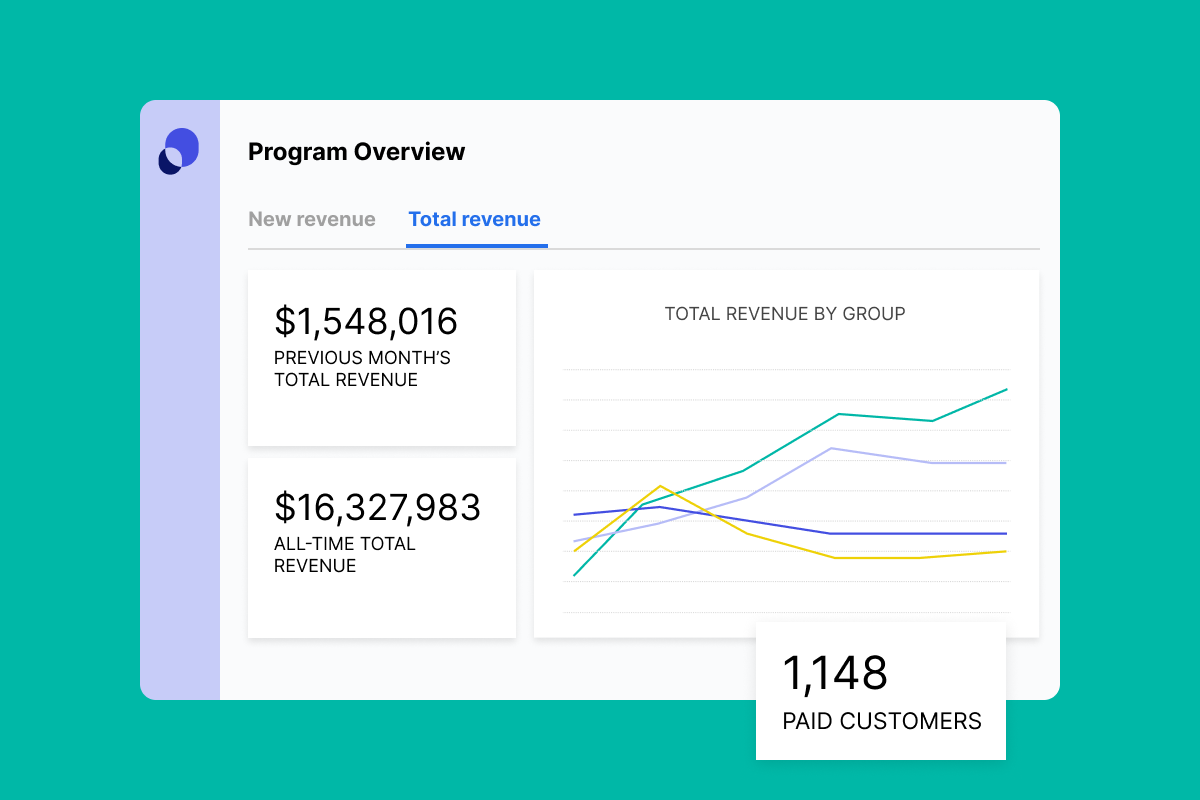Select the lavender group line peak
The height and width of the screenshot is (800, 1200).
(832, 449)
